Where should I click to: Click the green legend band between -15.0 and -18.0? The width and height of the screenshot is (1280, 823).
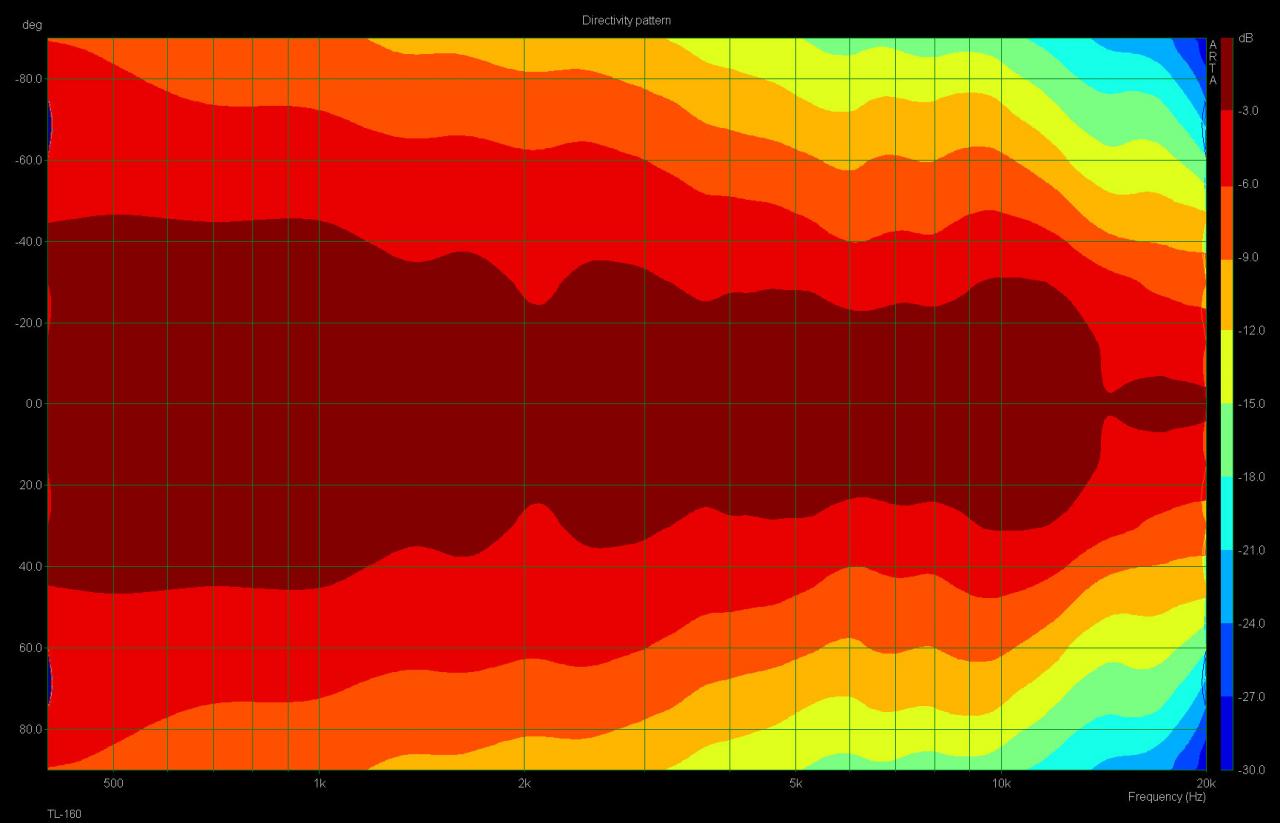[x=1227, y=440]
